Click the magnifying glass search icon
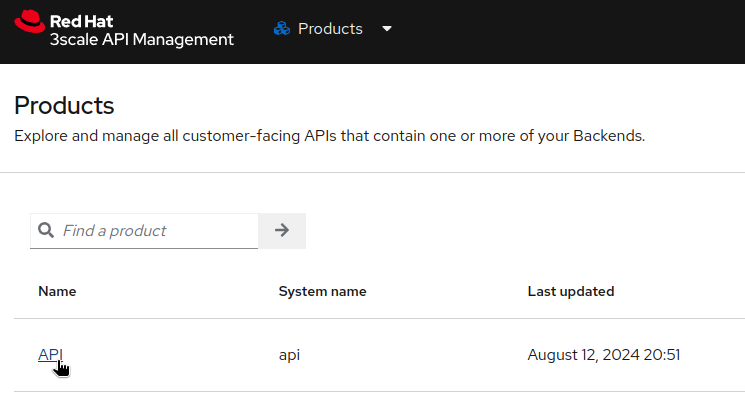This screenshot has height=413, width=745. pyautogui.click(x=45, y=230)
